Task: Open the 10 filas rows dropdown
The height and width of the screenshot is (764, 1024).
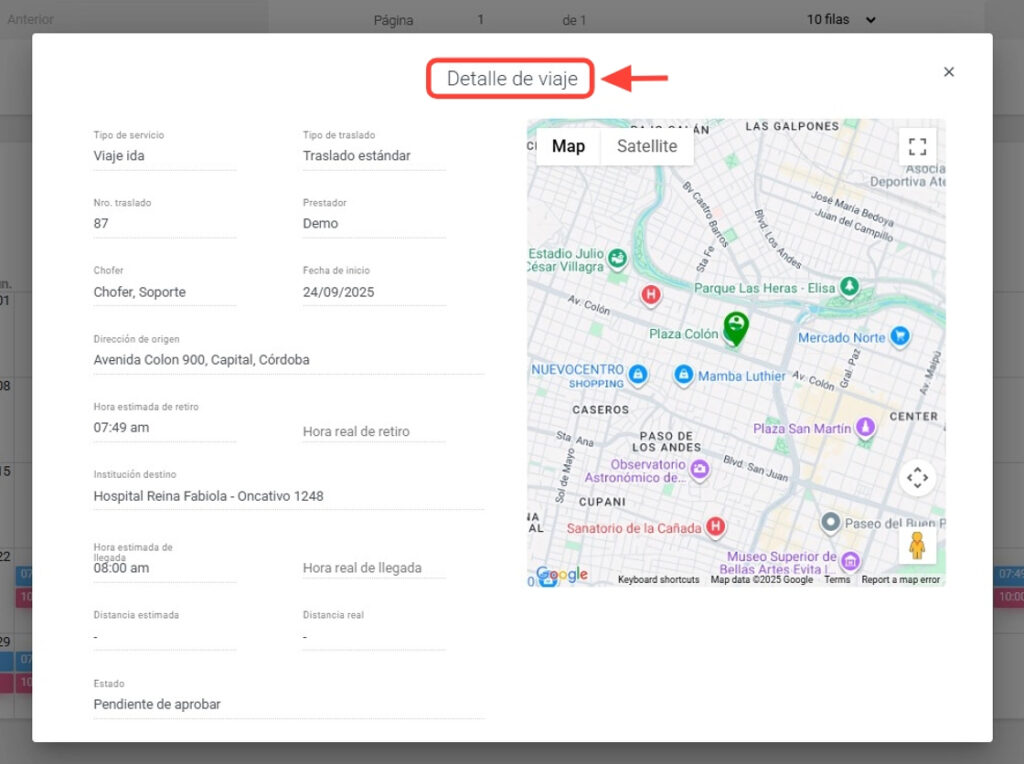Action: (x=841, y=20)
